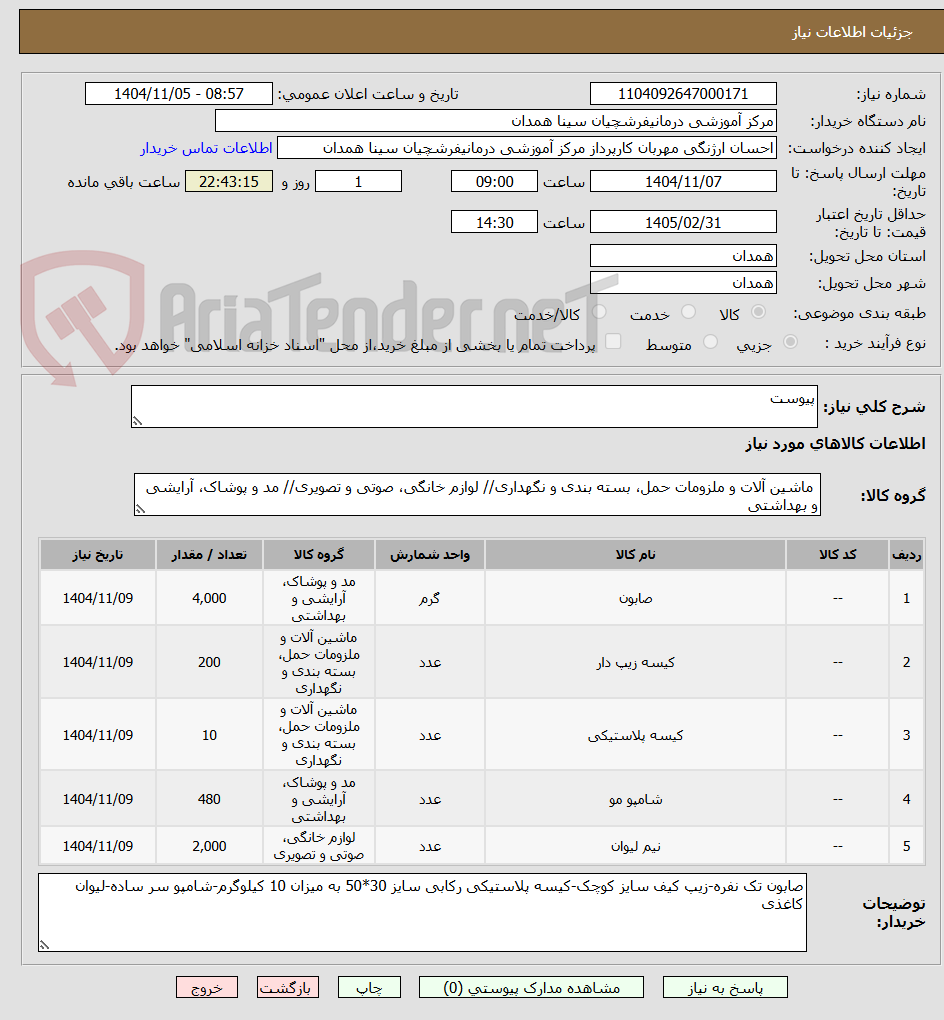Click the date cell in صابون row

coord(98,598)
